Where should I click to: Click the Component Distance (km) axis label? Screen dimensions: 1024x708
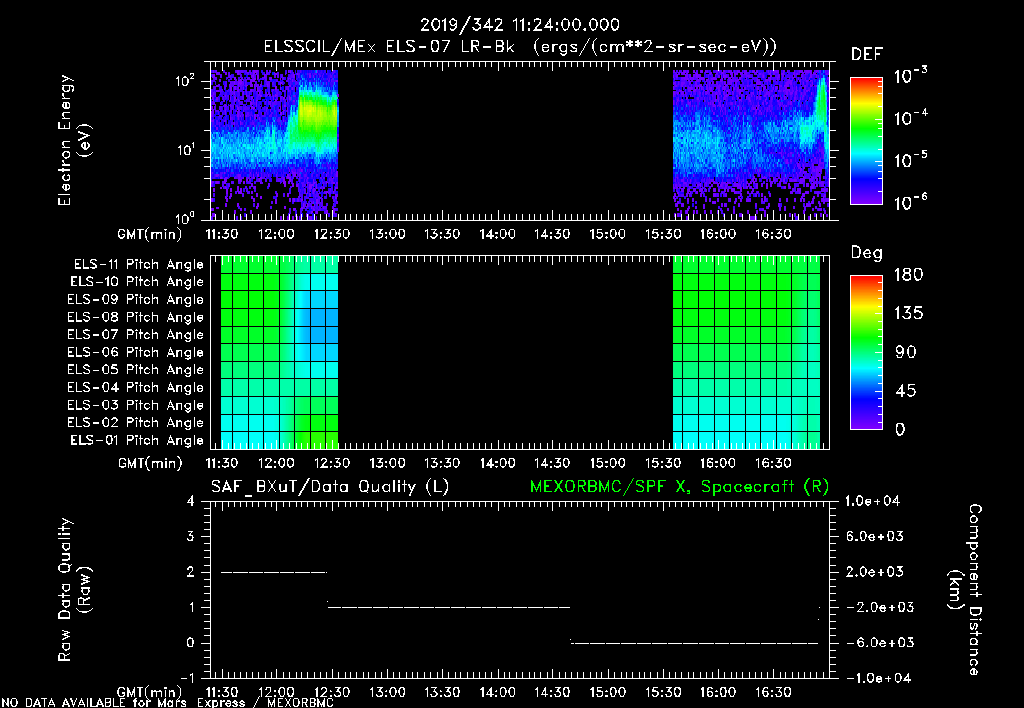coord(965,589)
